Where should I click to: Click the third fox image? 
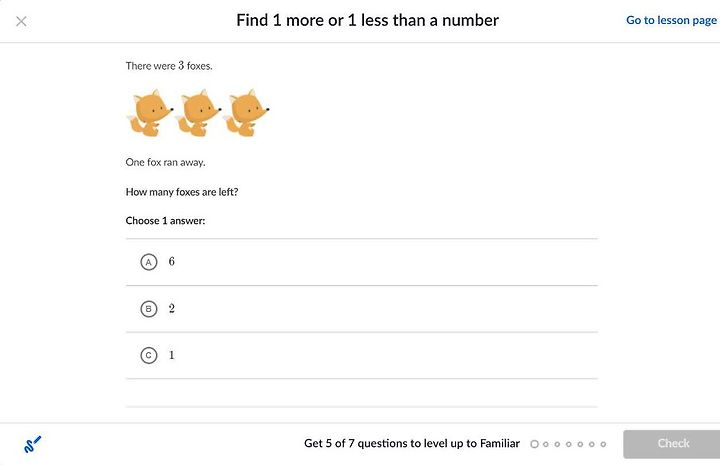pos(246,113)
